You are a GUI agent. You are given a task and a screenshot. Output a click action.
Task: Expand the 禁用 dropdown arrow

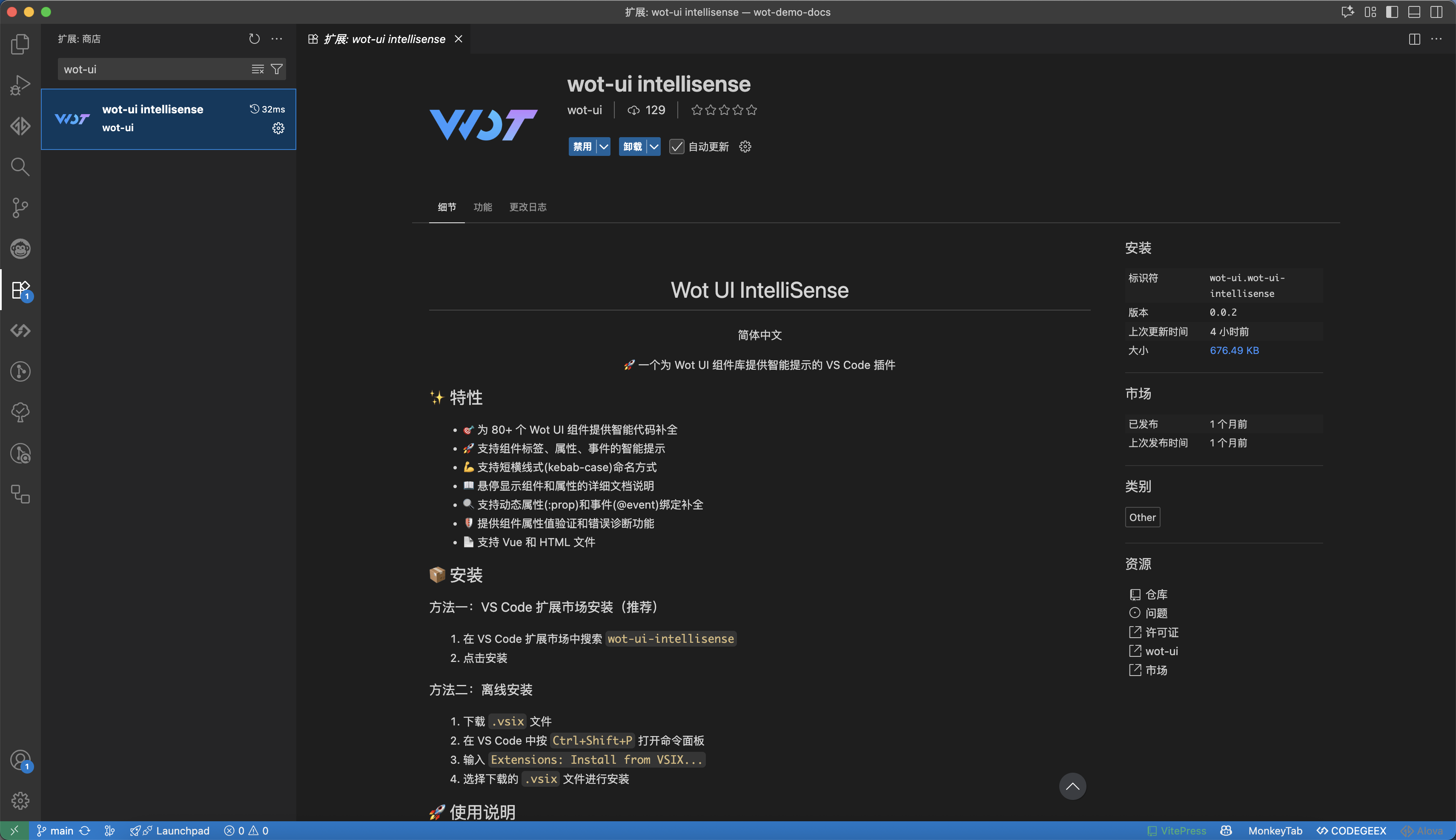(x=604, y=147)
